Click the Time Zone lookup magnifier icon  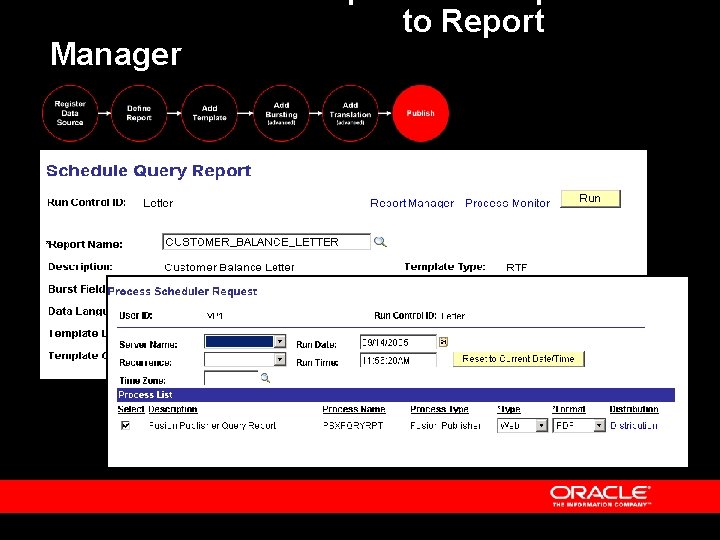tap(265, 378)
